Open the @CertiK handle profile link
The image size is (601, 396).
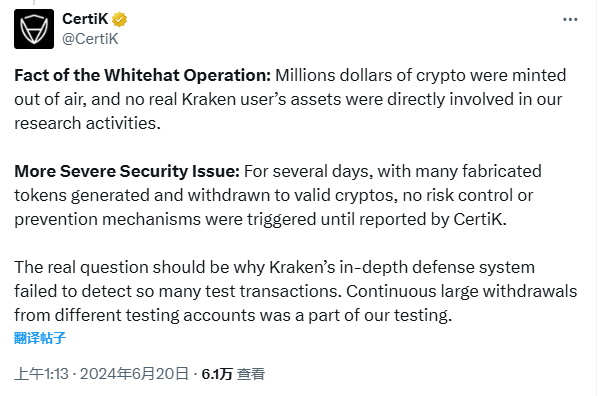(90, 39)
